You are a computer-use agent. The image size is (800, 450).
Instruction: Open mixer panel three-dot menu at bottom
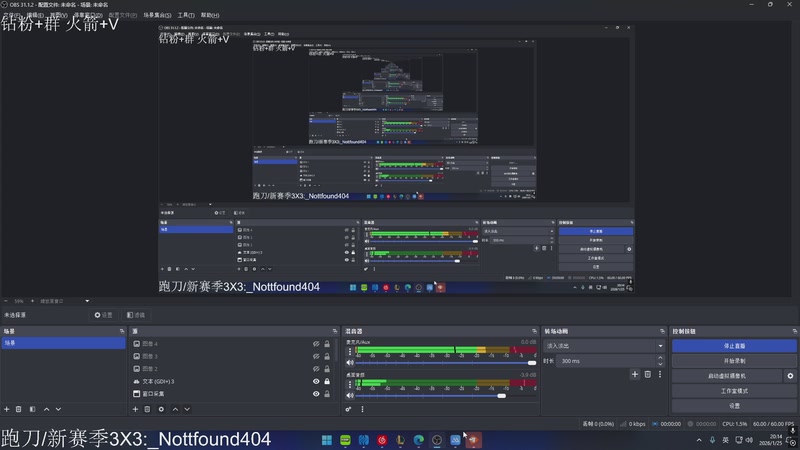(362, 409)
